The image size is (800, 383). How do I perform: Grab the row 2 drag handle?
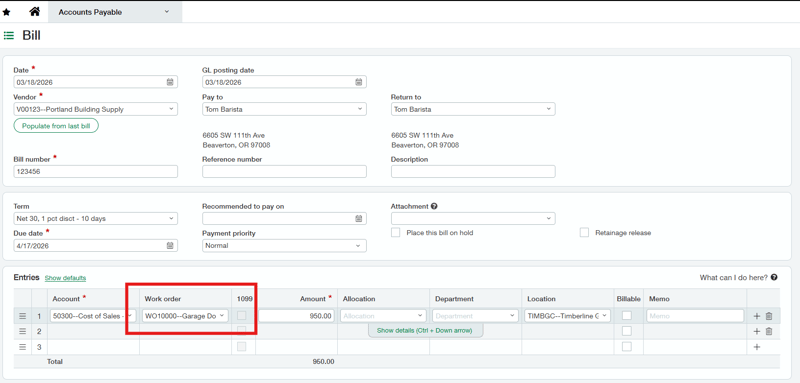[22, 331]
